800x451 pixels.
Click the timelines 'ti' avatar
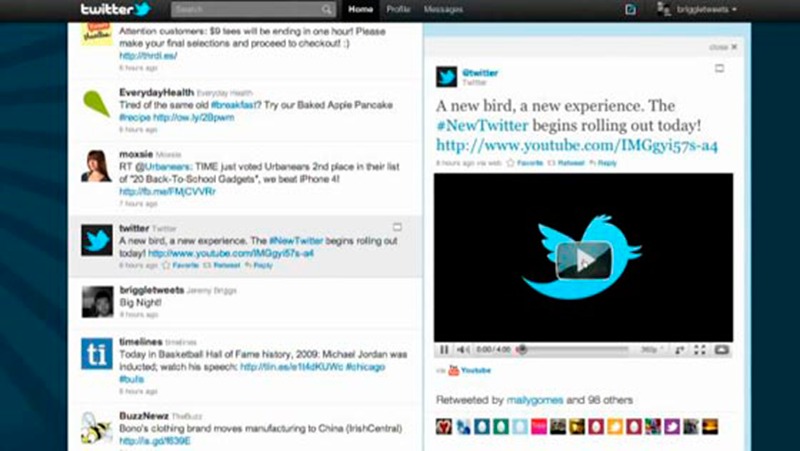click(x=97, y=353)
